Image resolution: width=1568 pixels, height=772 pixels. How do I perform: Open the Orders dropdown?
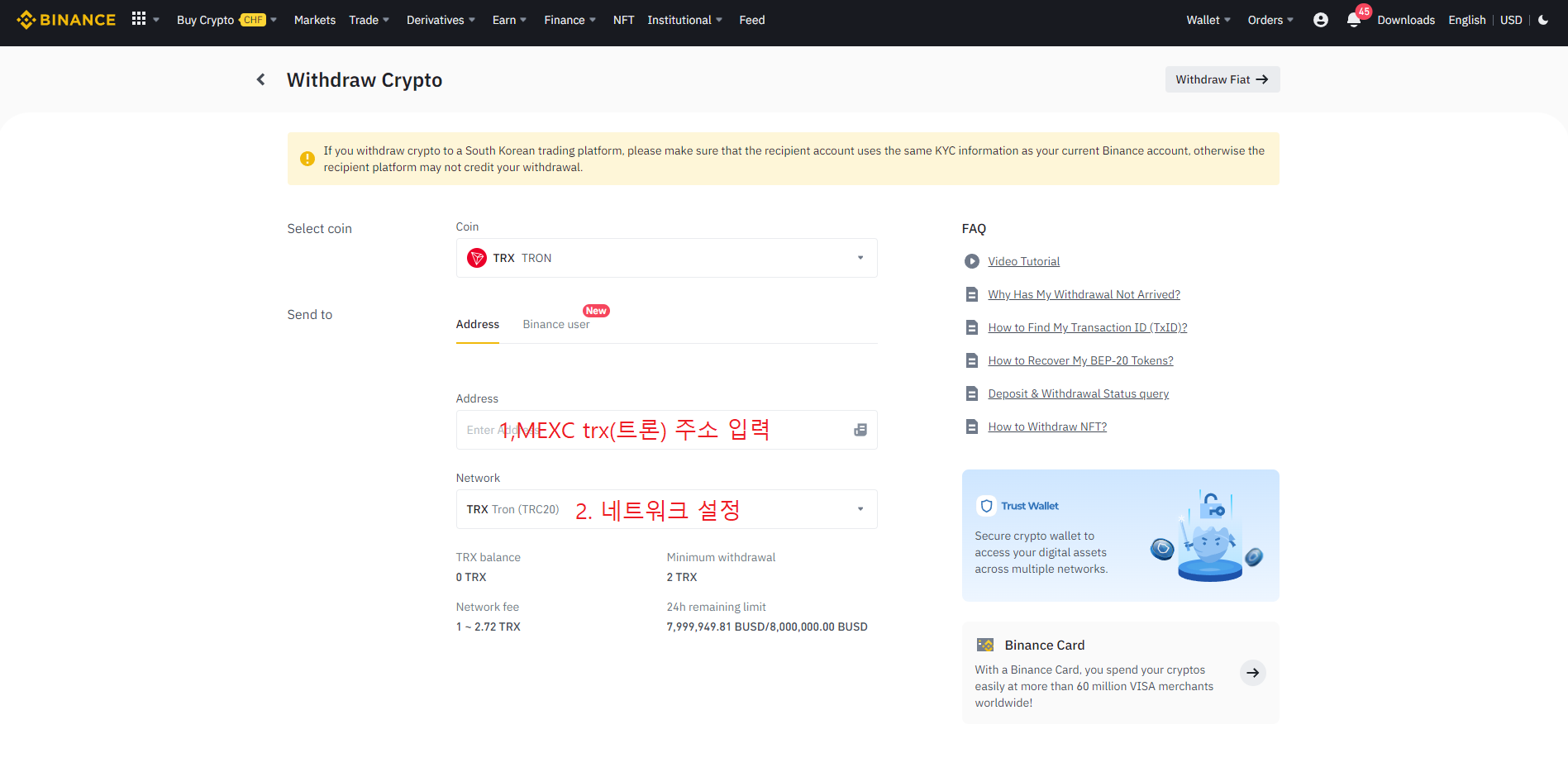[1270, 20]
